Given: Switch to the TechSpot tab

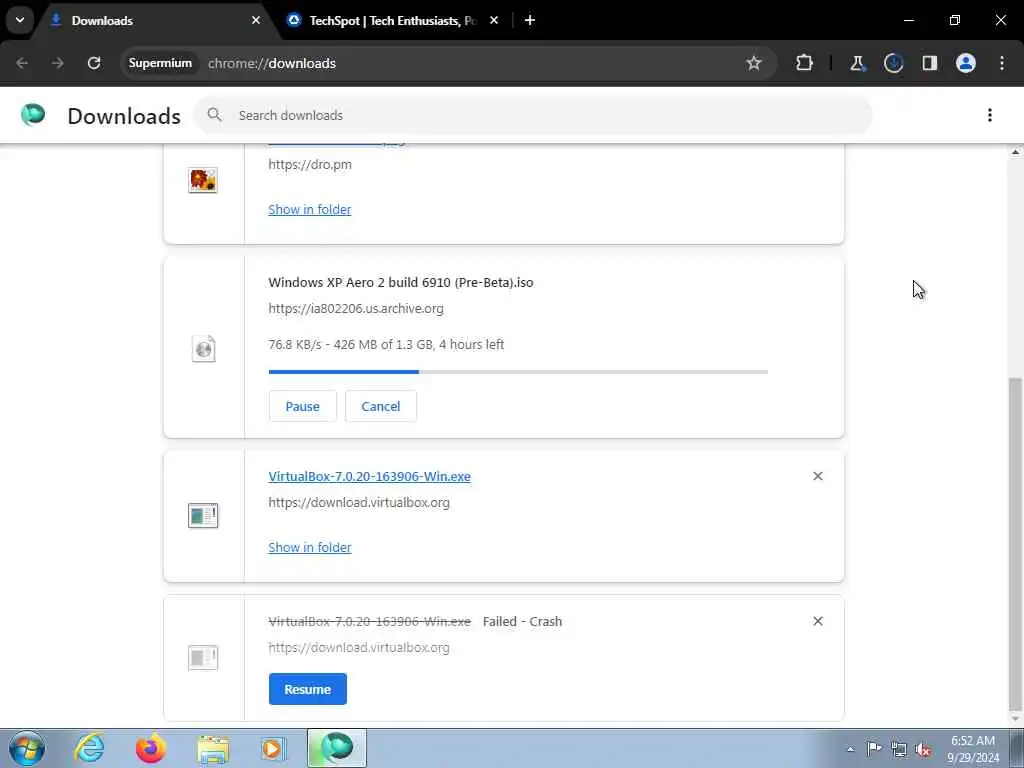Looking at the screenshot, I should pyautogui.click(x=392, y=20).
